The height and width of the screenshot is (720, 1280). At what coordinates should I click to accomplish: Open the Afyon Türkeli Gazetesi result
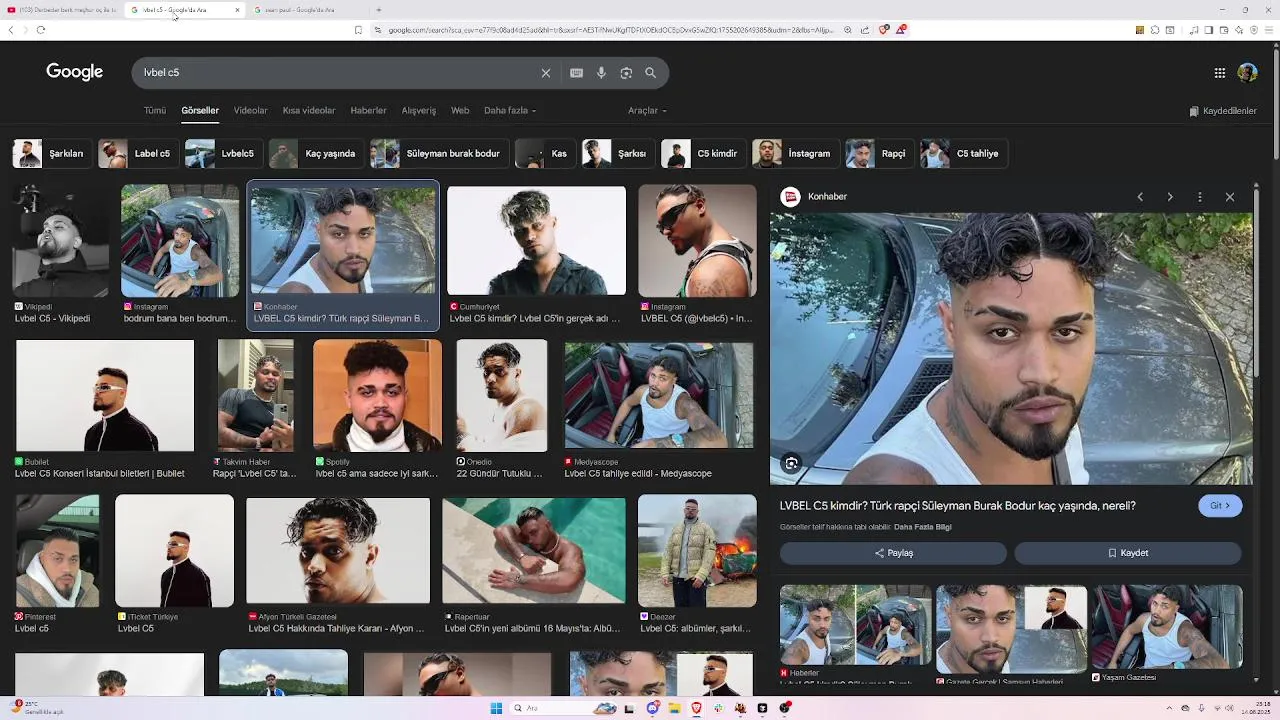[338, 551]
